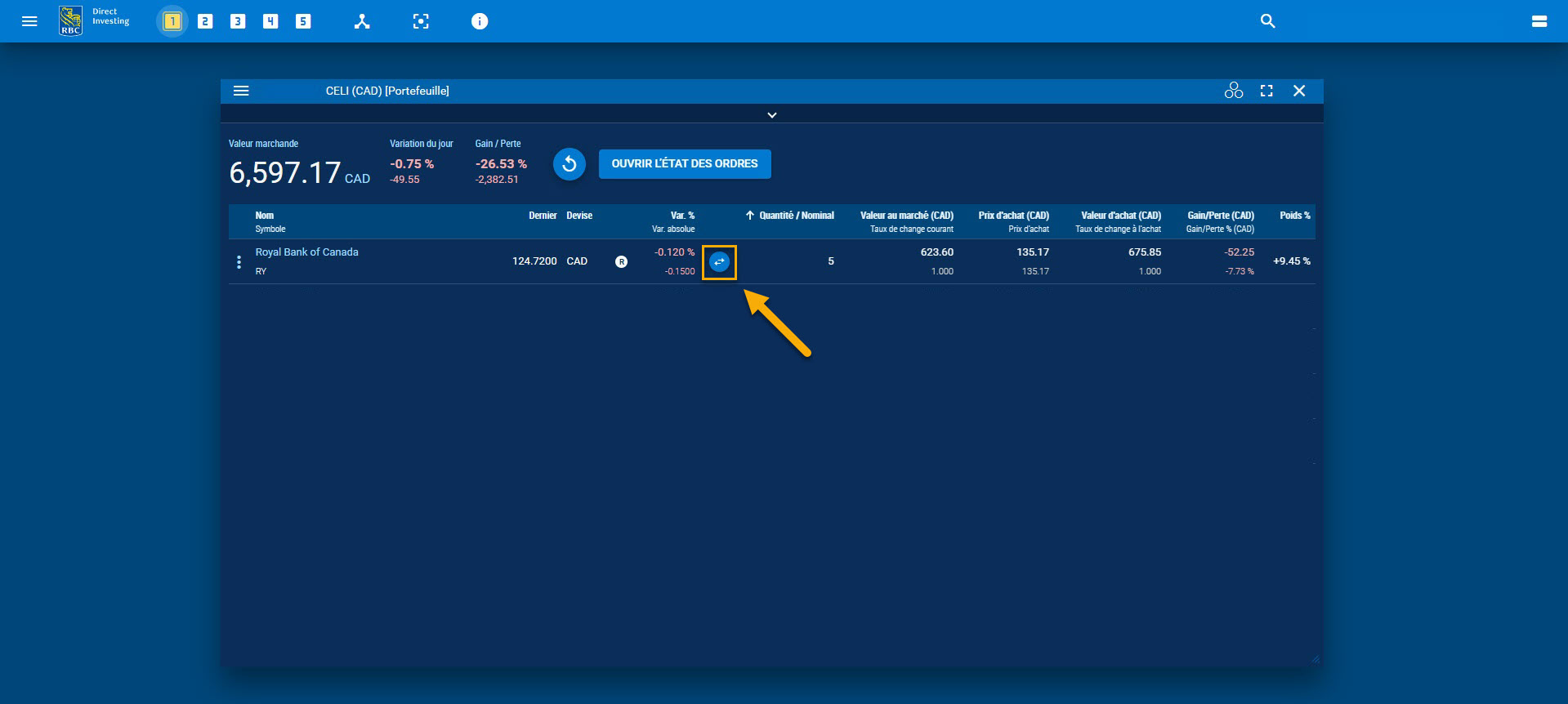Toggle fullscreen for the portfolio widget
Screen dimensions: 1568x704
pyautogui.click(x=1266, y=91)
